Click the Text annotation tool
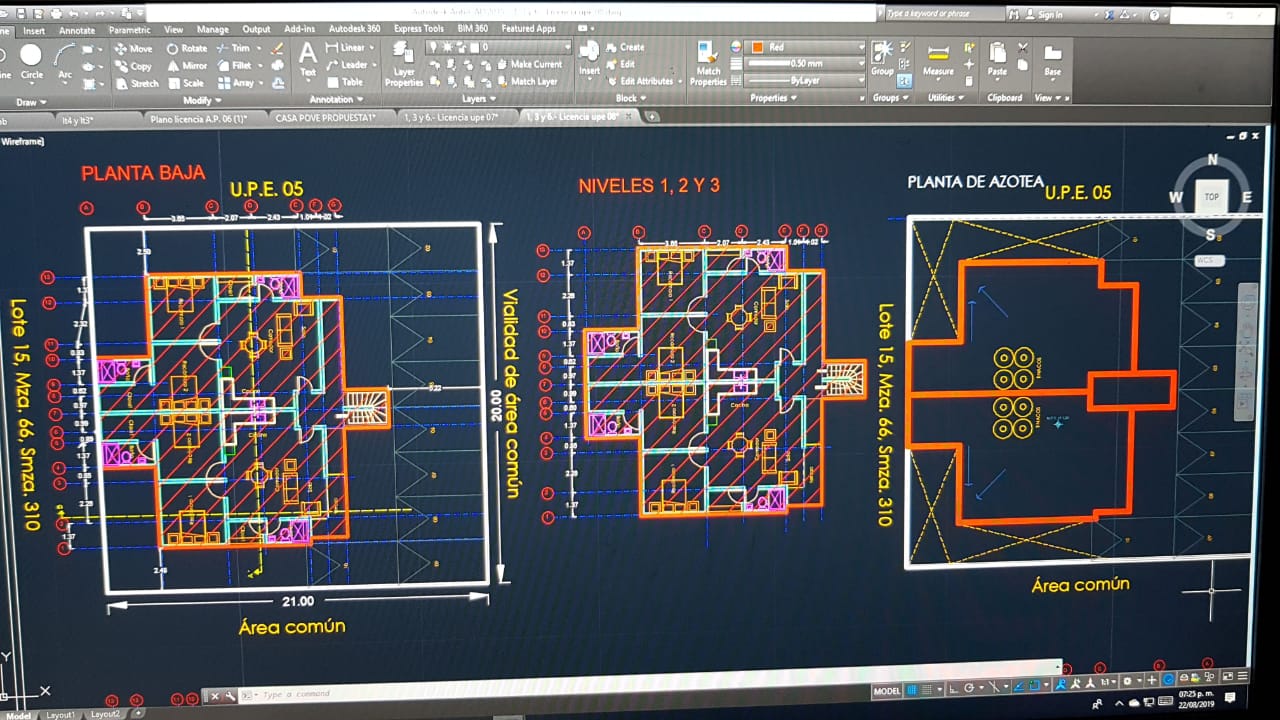This screenshot has width=1280, height=720. click(x=307, y=59)
